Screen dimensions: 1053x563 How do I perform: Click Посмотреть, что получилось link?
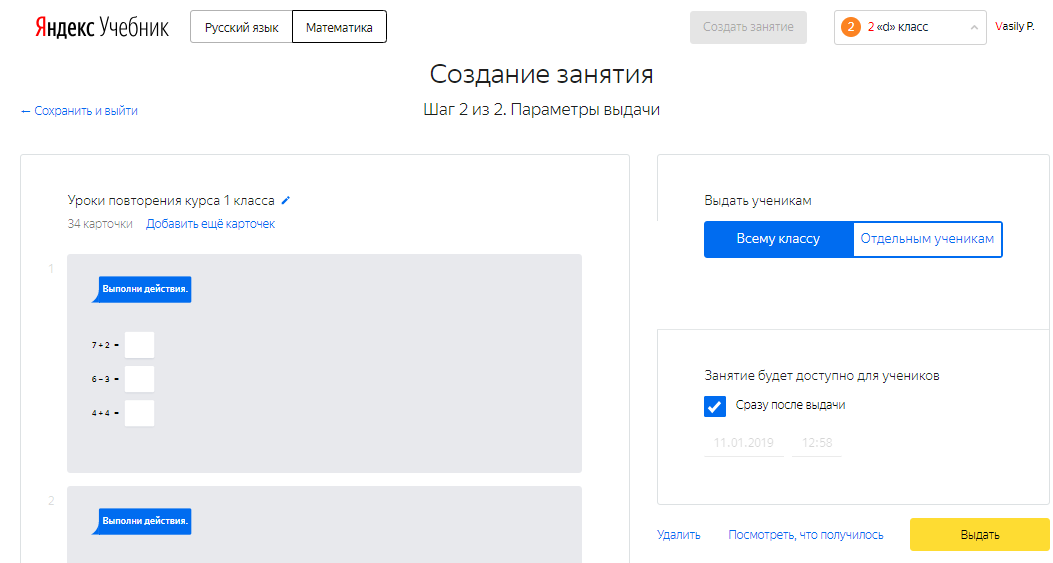point(806,535)
